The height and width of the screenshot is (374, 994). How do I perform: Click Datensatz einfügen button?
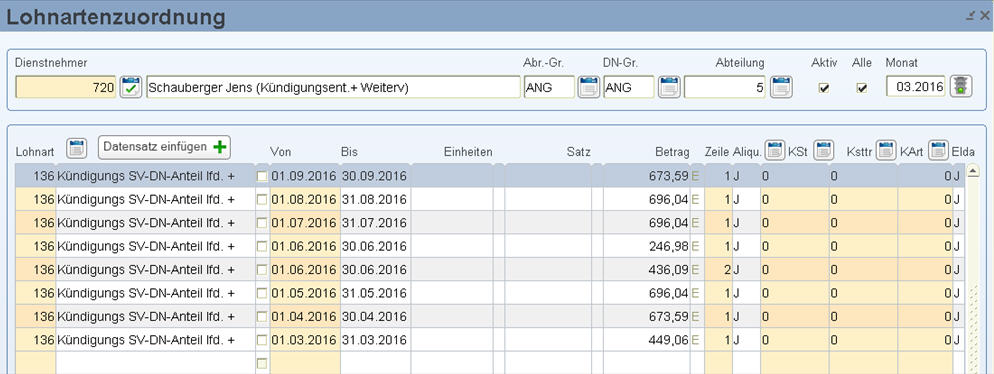(x=164, y=147)
